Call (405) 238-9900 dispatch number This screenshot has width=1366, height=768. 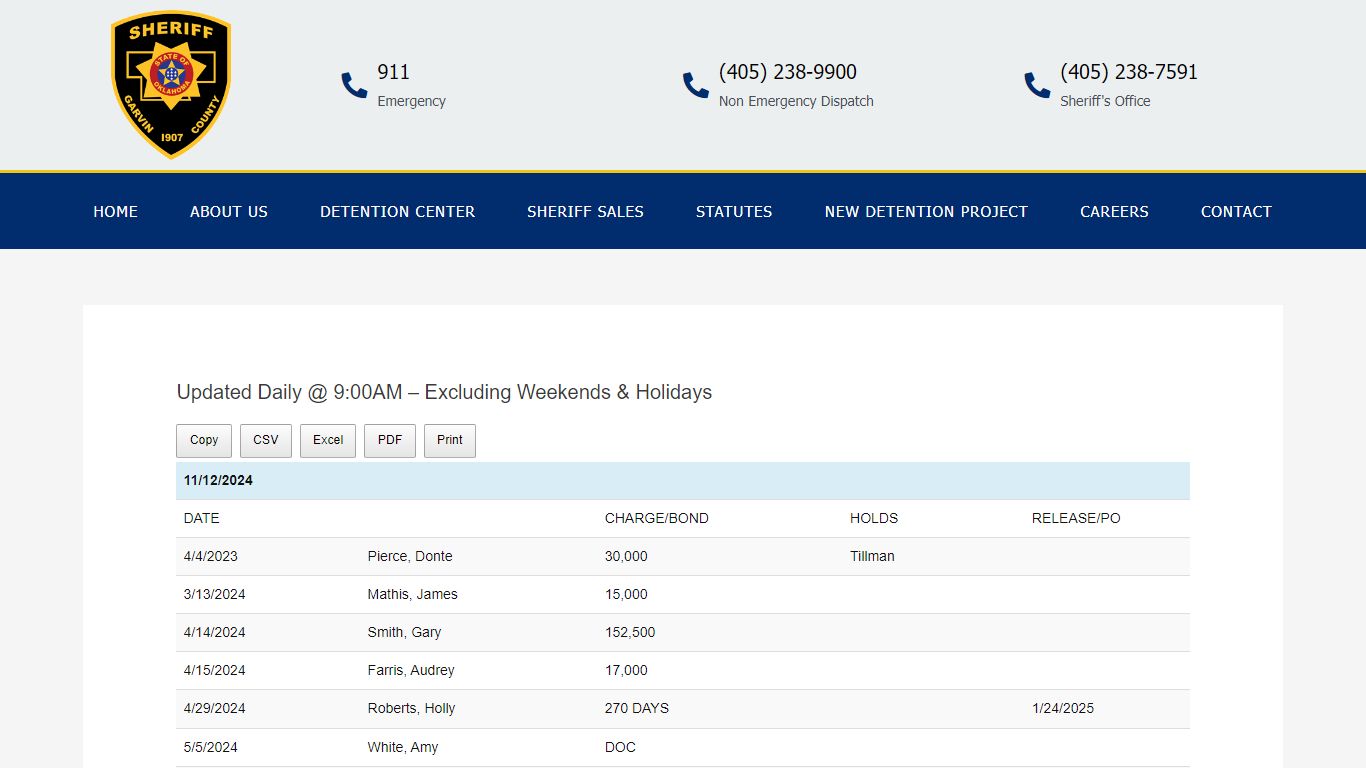click(x=788, y=72)
